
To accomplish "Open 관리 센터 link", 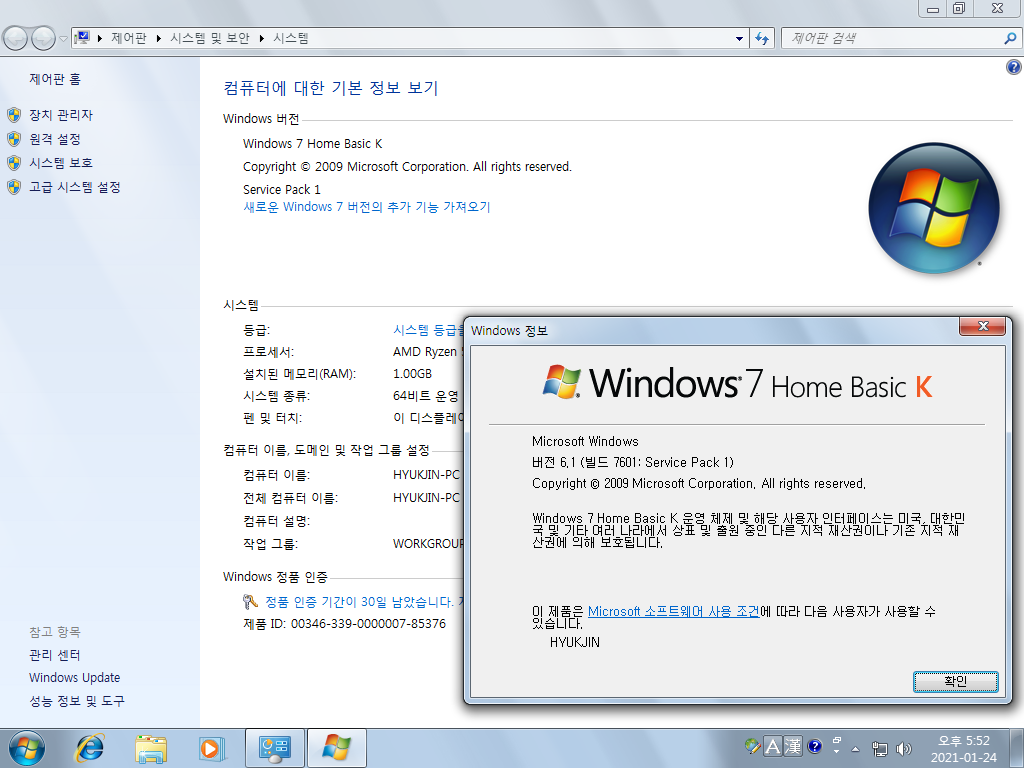I will tap(55, 655).
